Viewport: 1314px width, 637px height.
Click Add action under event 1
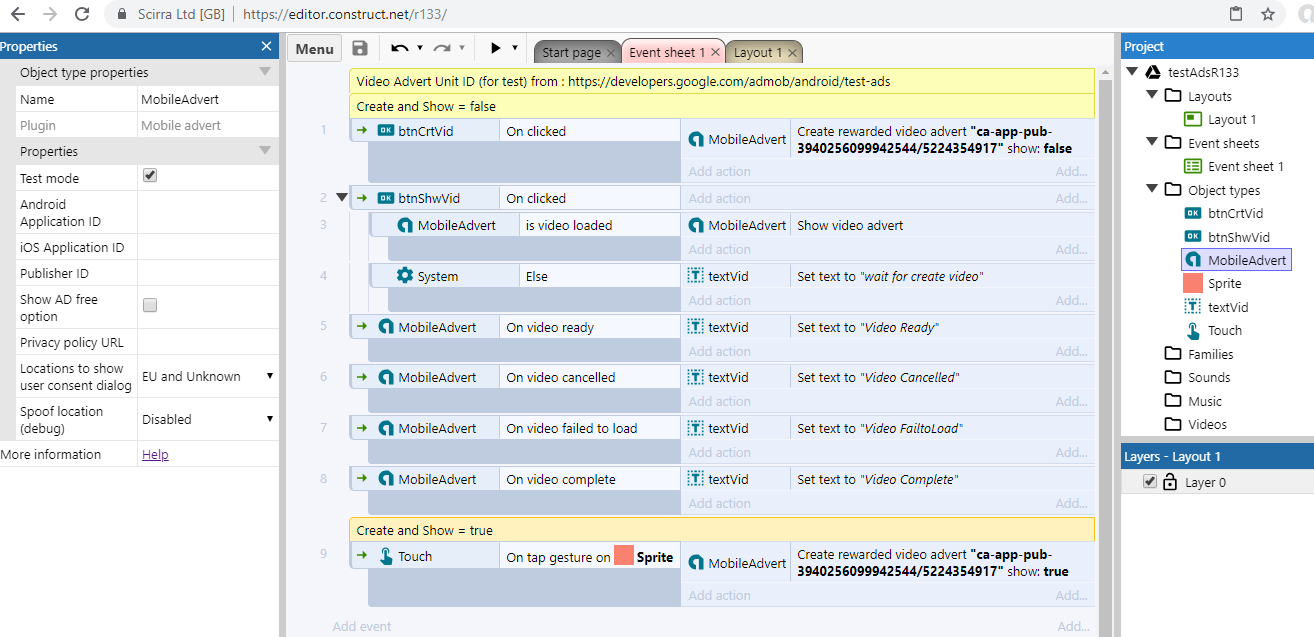click(719, 171)
